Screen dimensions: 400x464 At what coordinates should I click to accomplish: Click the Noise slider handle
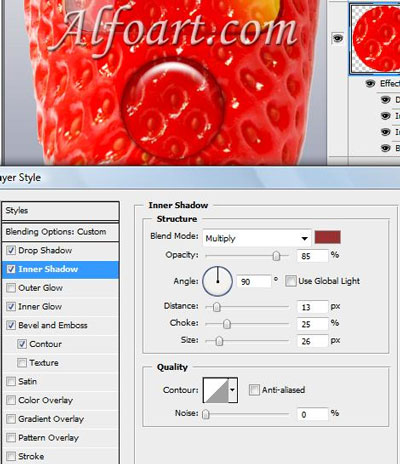coord(206,414)
